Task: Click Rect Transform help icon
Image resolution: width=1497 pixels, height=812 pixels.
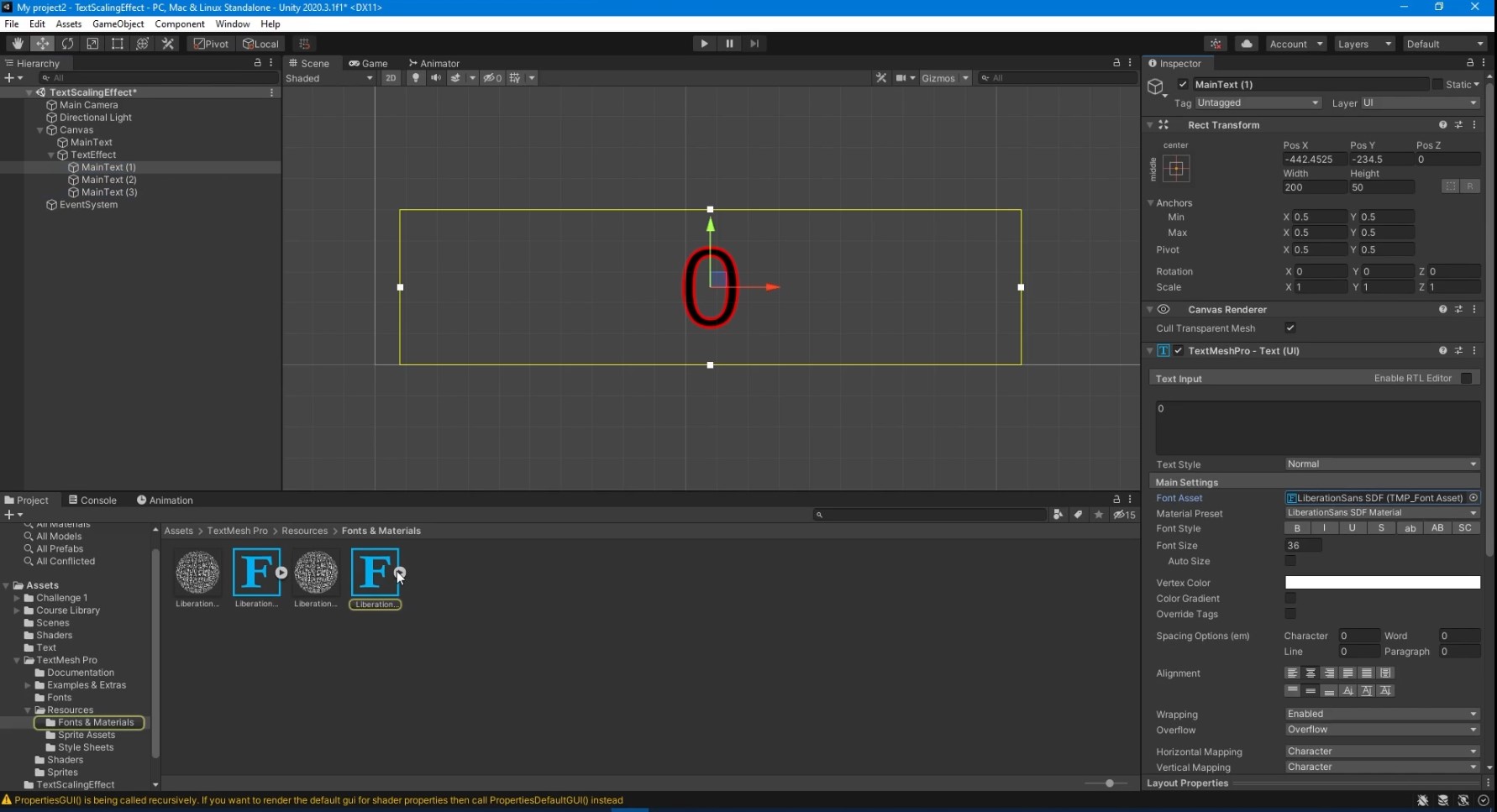Action: tap(1442, 125)
